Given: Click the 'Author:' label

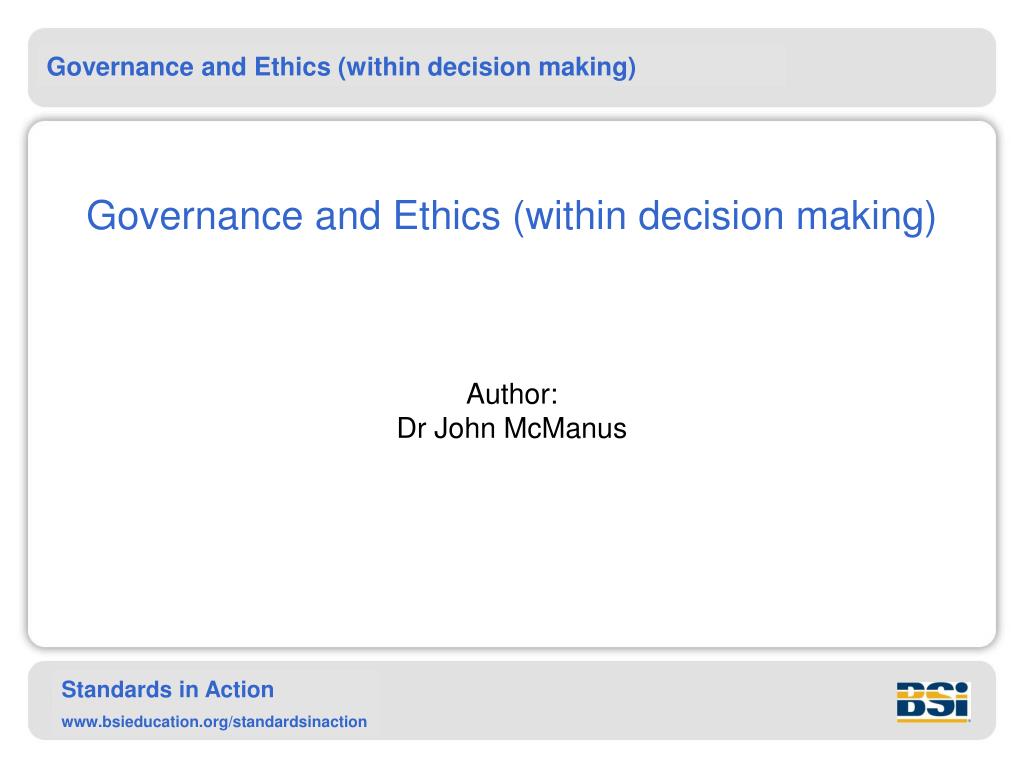Looking at the screenshot, I should pyautogui.click(x=512, y=394).
